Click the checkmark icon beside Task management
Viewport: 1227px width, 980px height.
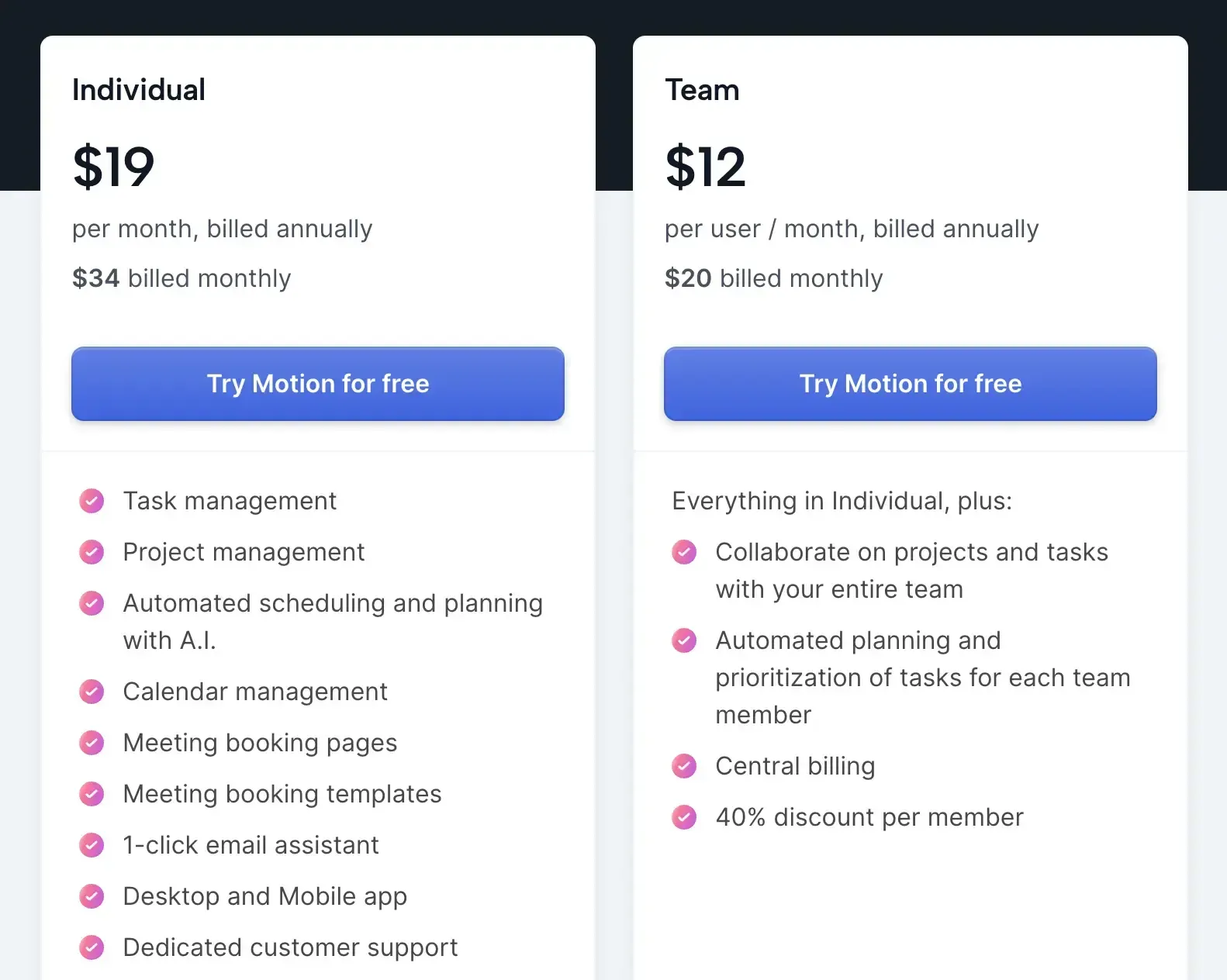[92, 501]
